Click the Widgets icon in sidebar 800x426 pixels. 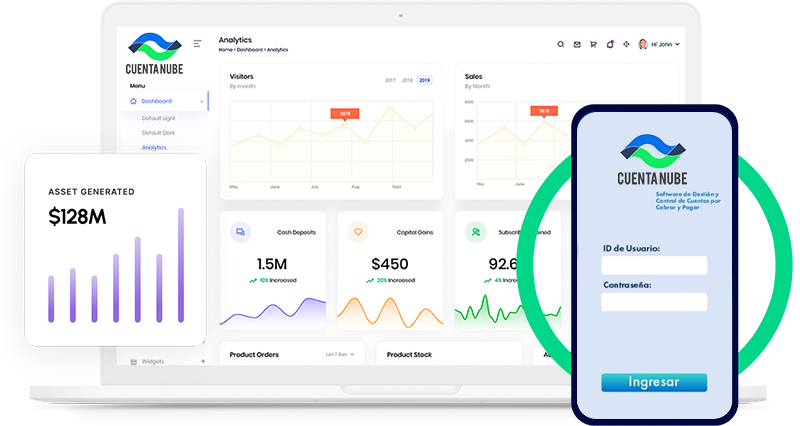click(x=134, y=362)
